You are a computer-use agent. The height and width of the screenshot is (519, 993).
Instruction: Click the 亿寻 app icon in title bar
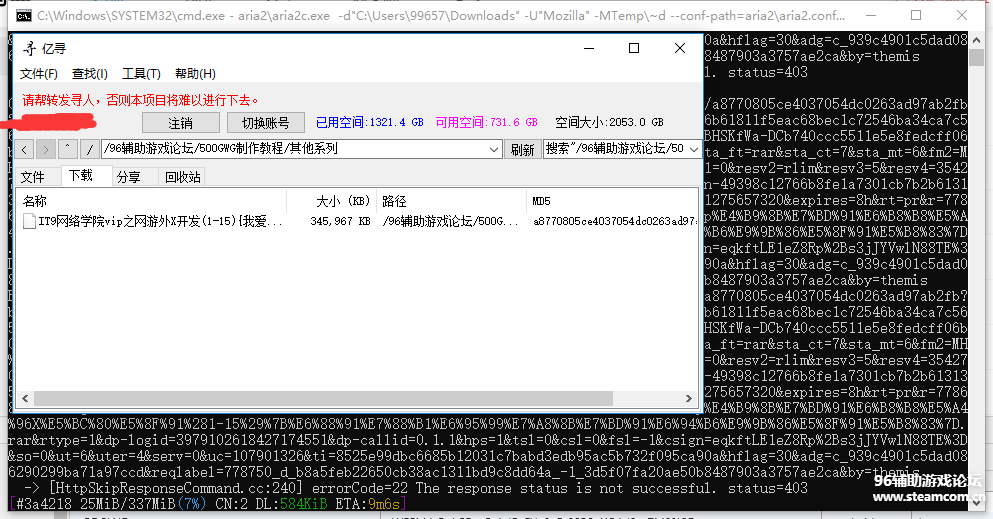point(28,48)
